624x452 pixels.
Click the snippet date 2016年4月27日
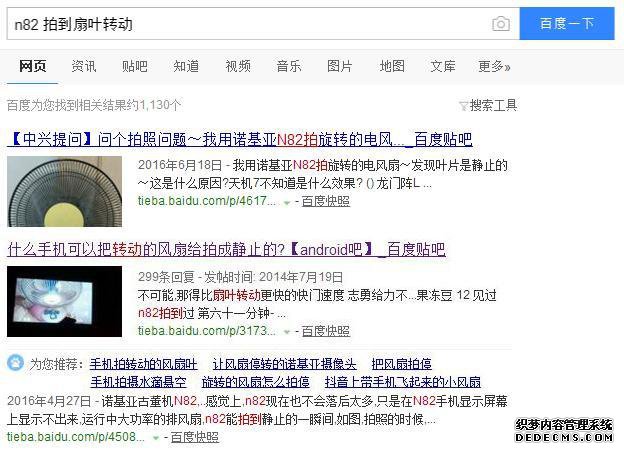click(49, 401)
